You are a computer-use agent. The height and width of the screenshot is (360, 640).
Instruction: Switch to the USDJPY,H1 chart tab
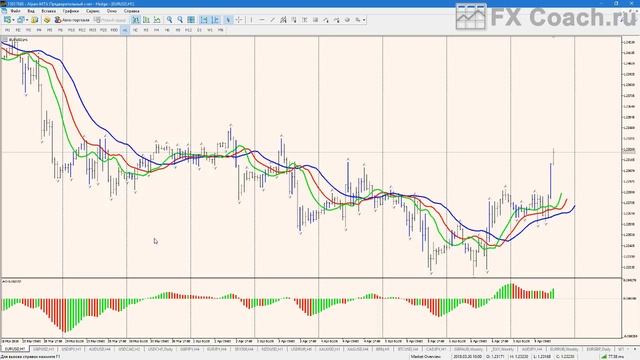click(x=71, y=349)
